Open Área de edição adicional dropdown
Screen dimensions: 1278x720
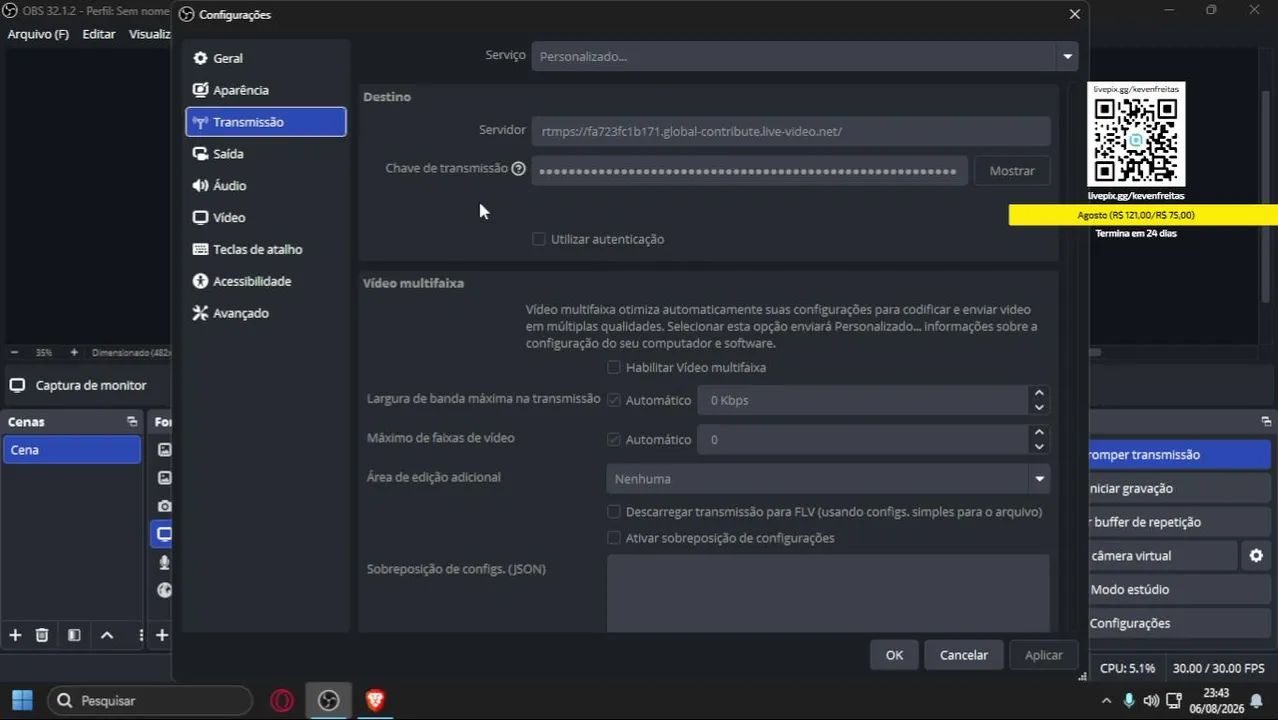(x=828, y=479)
